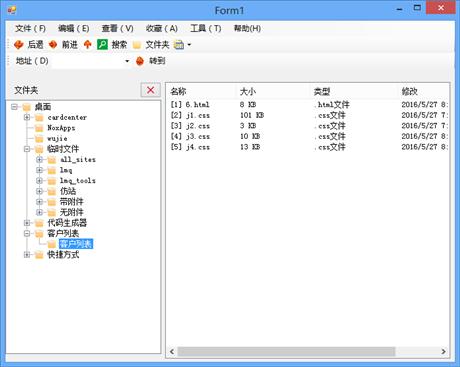Image resolution: width=460 pixels, height=367 pixels.
Task: Click the 后退 button label
Action: [x=35, y=44]
